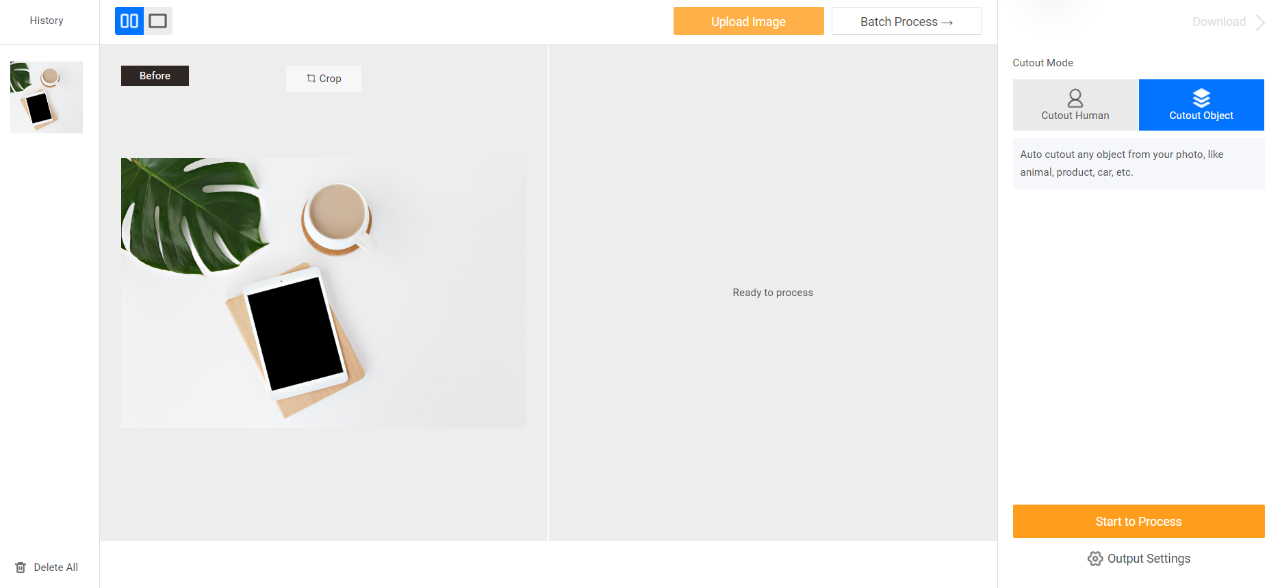Click the chevron arrow next to Download
Viewport: 1280px width, 588px height.
[x=1260, y=22]
